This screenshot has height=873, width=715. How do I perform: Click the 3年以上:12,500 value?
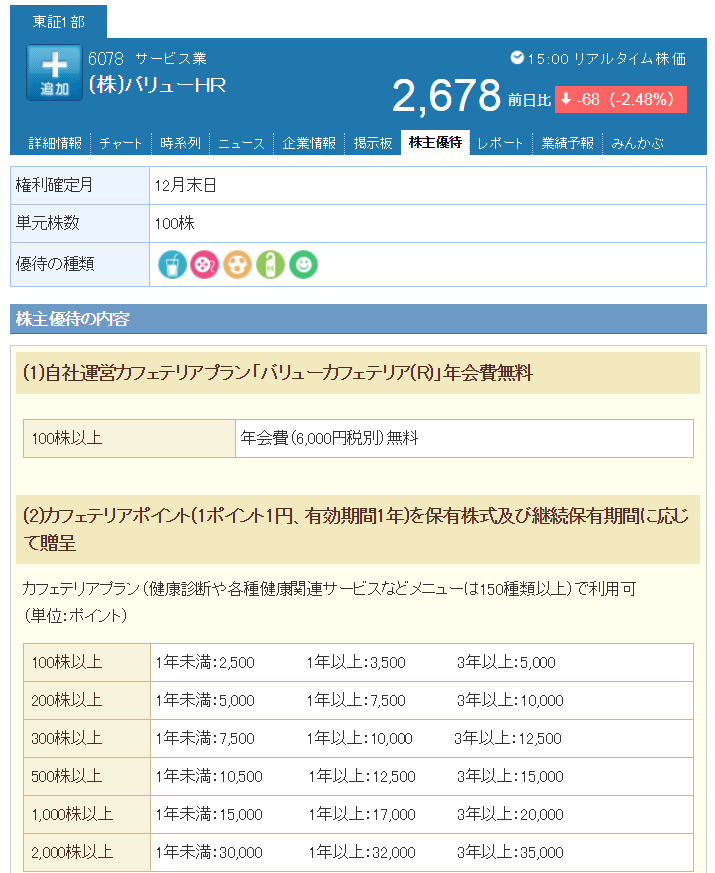(508, 738)
